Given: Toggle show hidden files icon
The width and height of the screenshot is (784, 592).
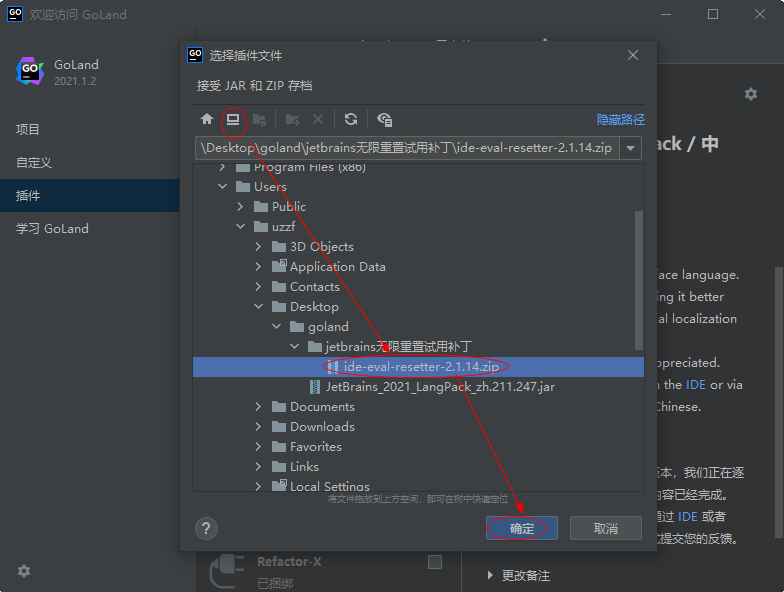Looking at the screenshot, I should 385,119.
